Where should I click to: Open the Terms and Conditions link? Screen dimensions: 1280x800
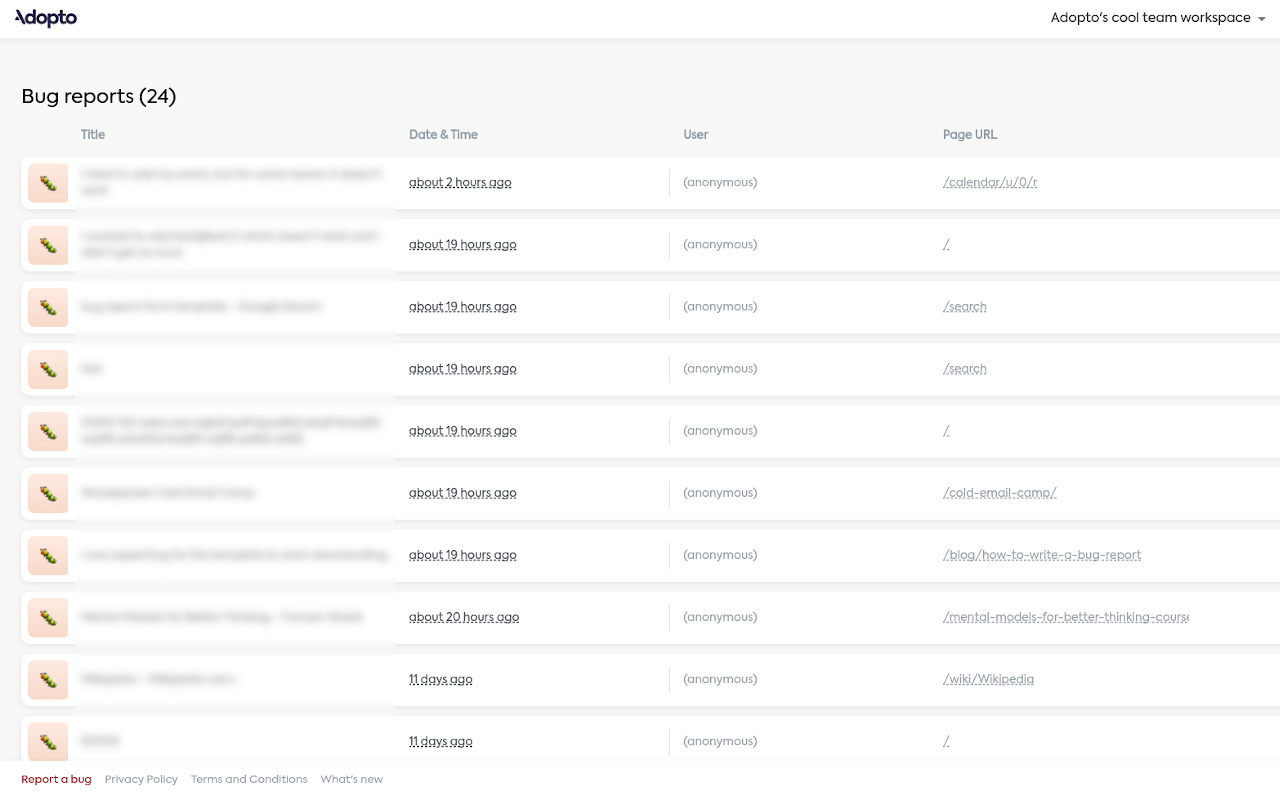pyautogui.click(x=249, y=779)
